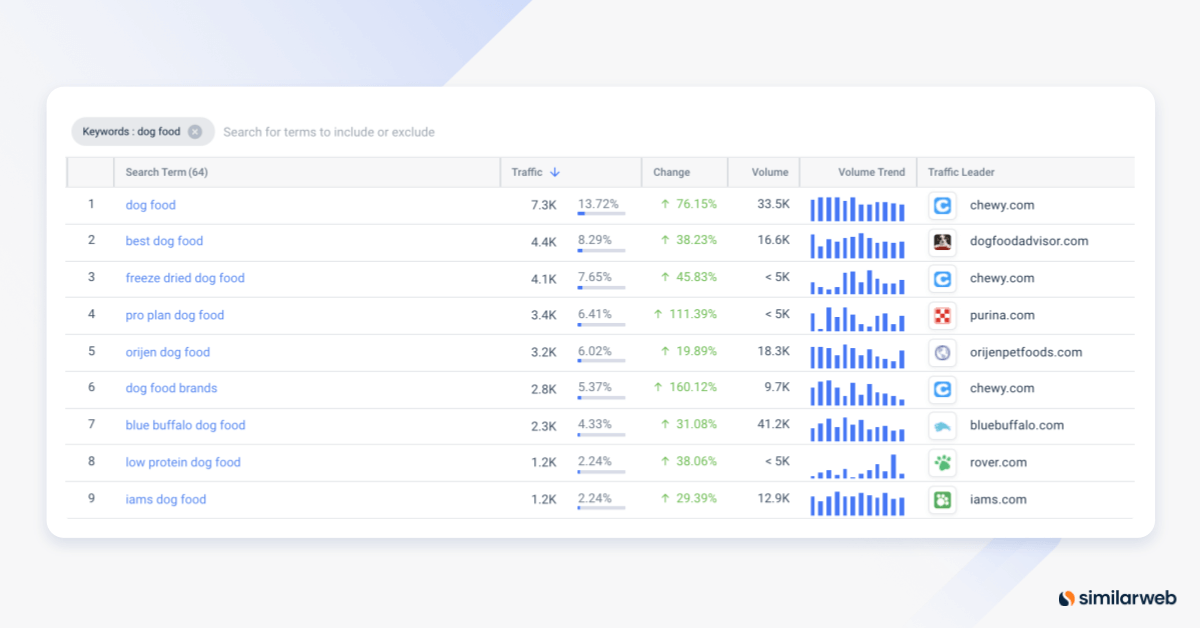Click the 13.72% traffic share bar
The width and height of the screenshot is (1200, 628).
pos(601,213)
